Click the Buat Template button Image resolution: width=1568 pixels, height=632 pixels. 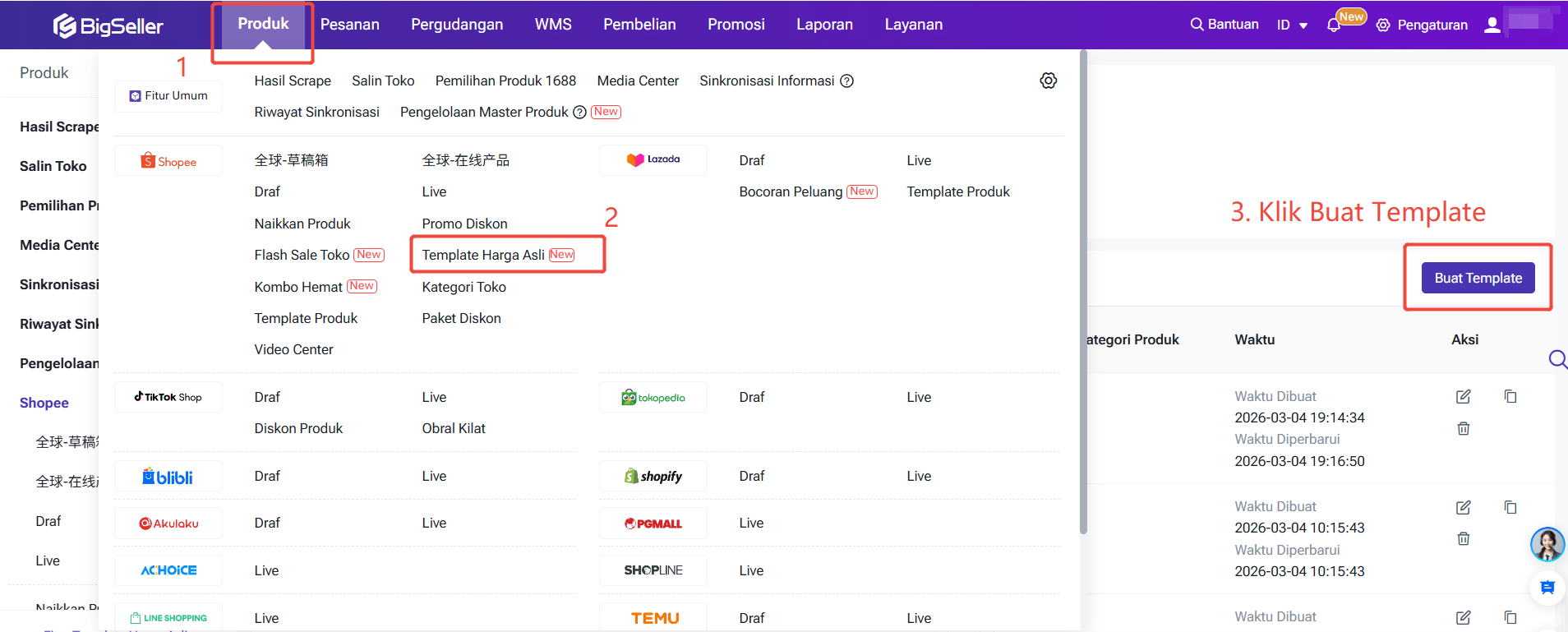tap(1478, 278)
